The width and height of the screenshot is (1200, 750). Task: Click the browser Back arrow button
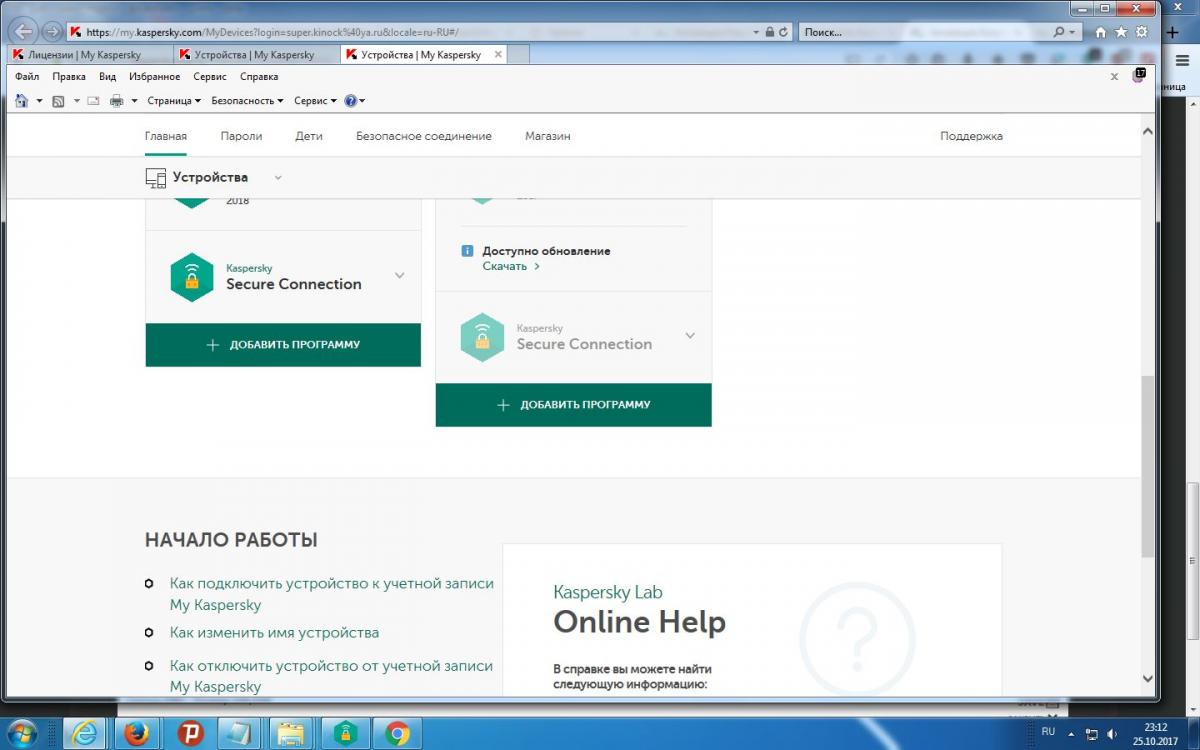click(x=24, y=31)
